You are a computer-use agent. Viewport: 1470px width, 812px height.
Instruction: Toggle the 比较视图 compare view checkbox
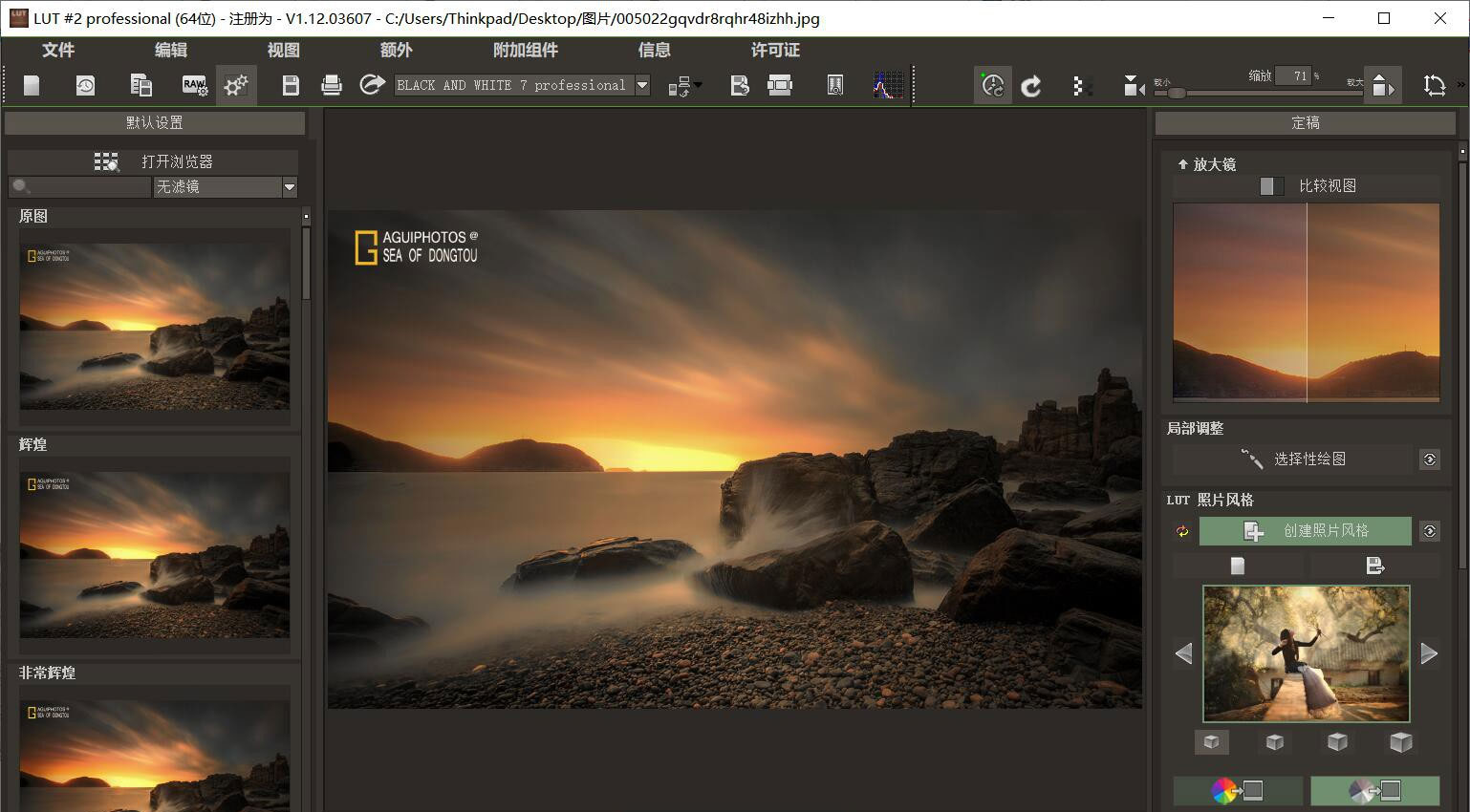pyautogui.click(x=1271, y=186)
